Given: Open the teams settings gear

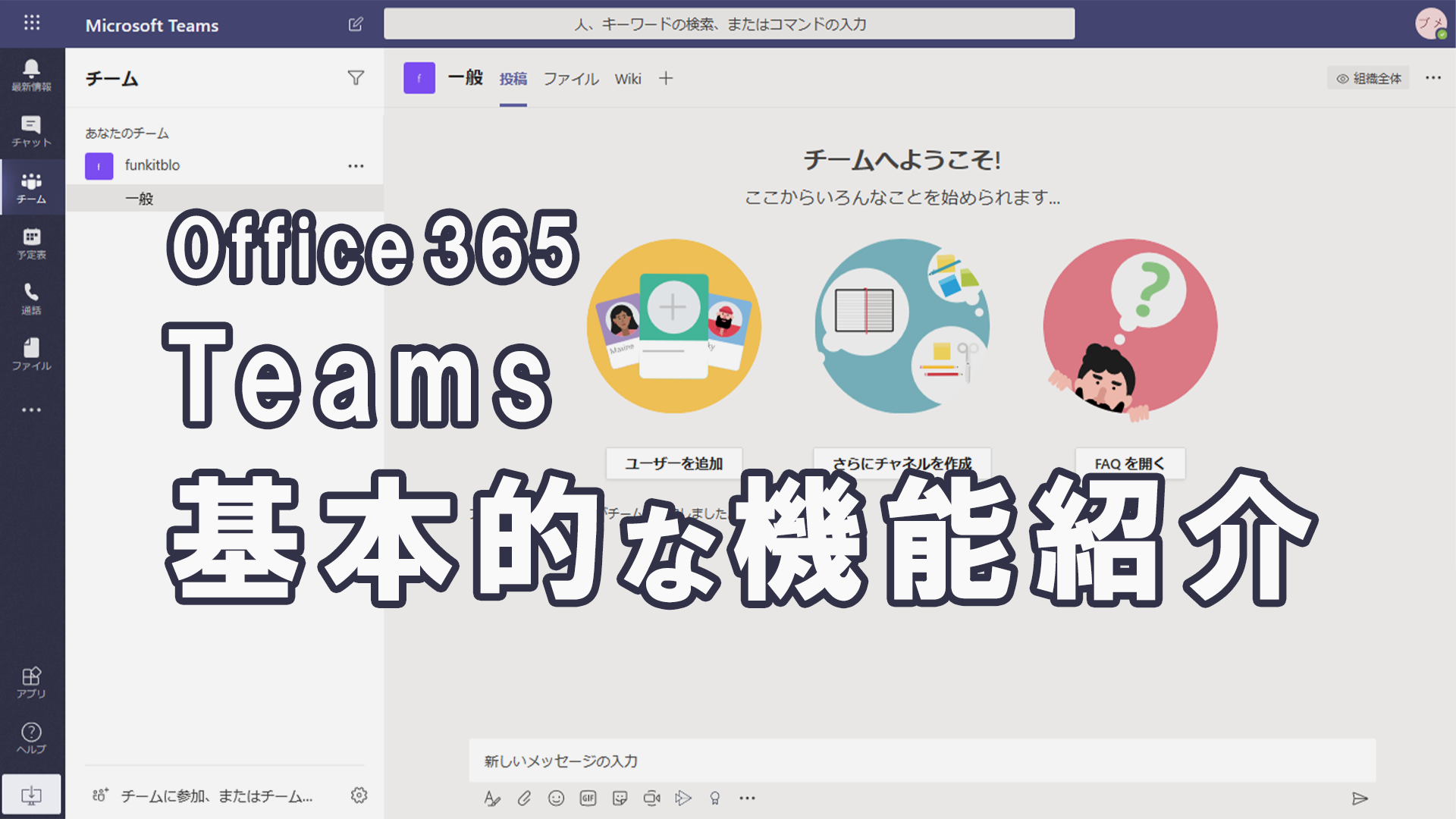Looking at the screenshot, I should tap(359, 795).
